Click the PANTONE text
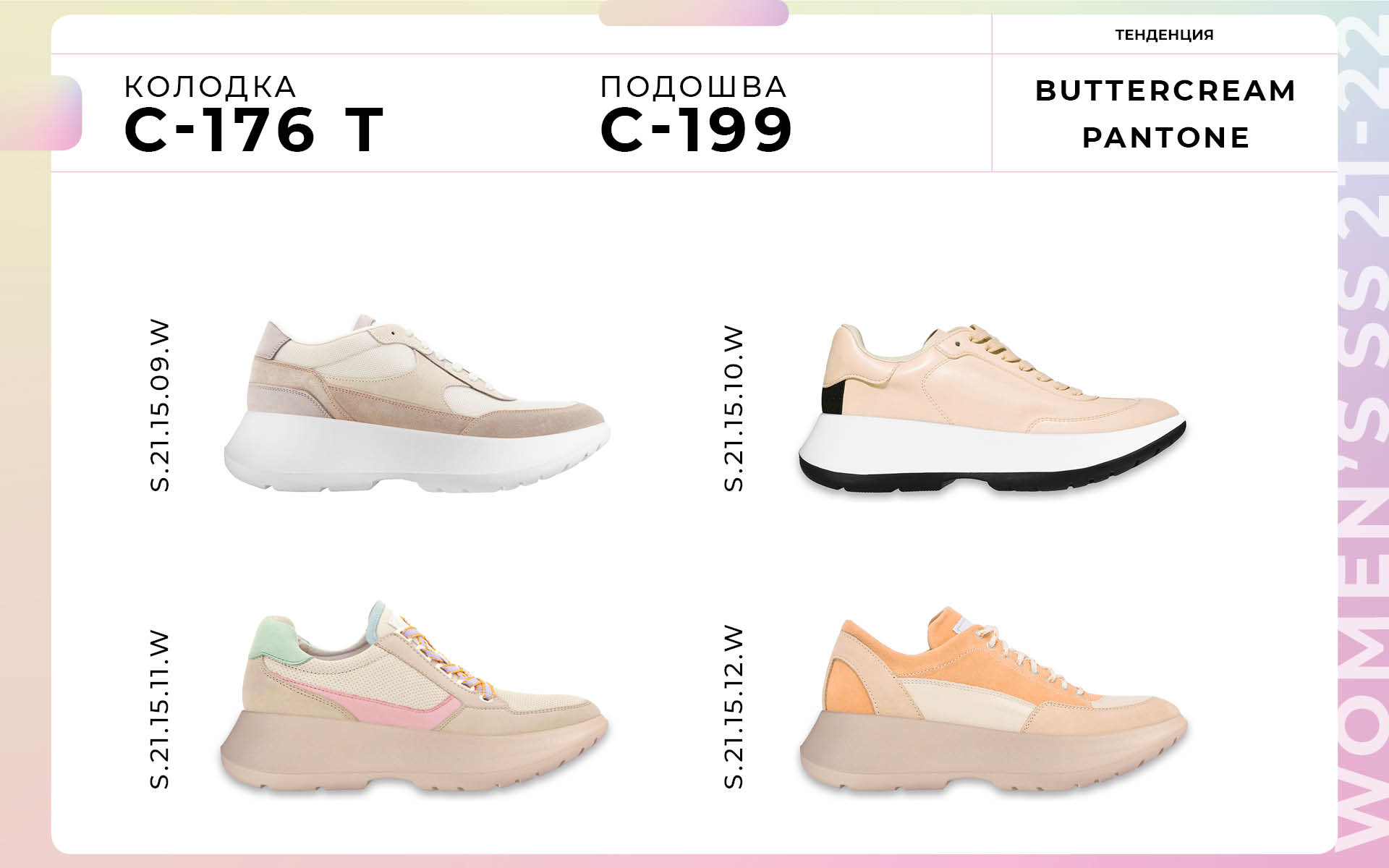Image resolution: width=1389 pixels, height=868 pixels. (1165, 137)
